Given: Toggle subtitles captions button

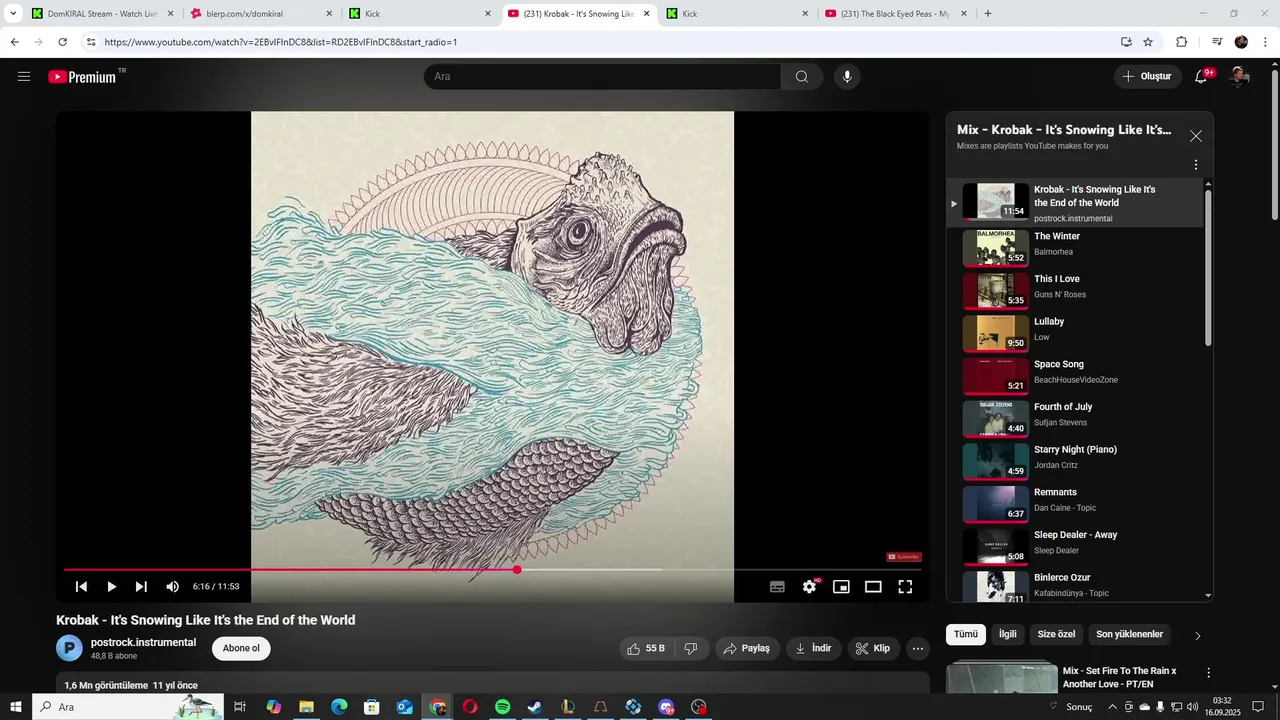Looking at the screenshot, I should click(x=777, y=587).
